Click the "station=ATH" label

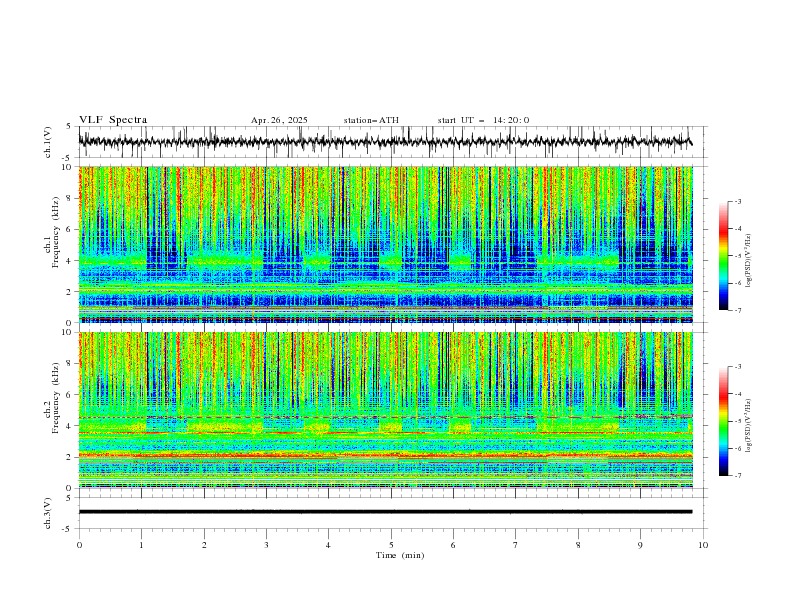pos(371,120)
